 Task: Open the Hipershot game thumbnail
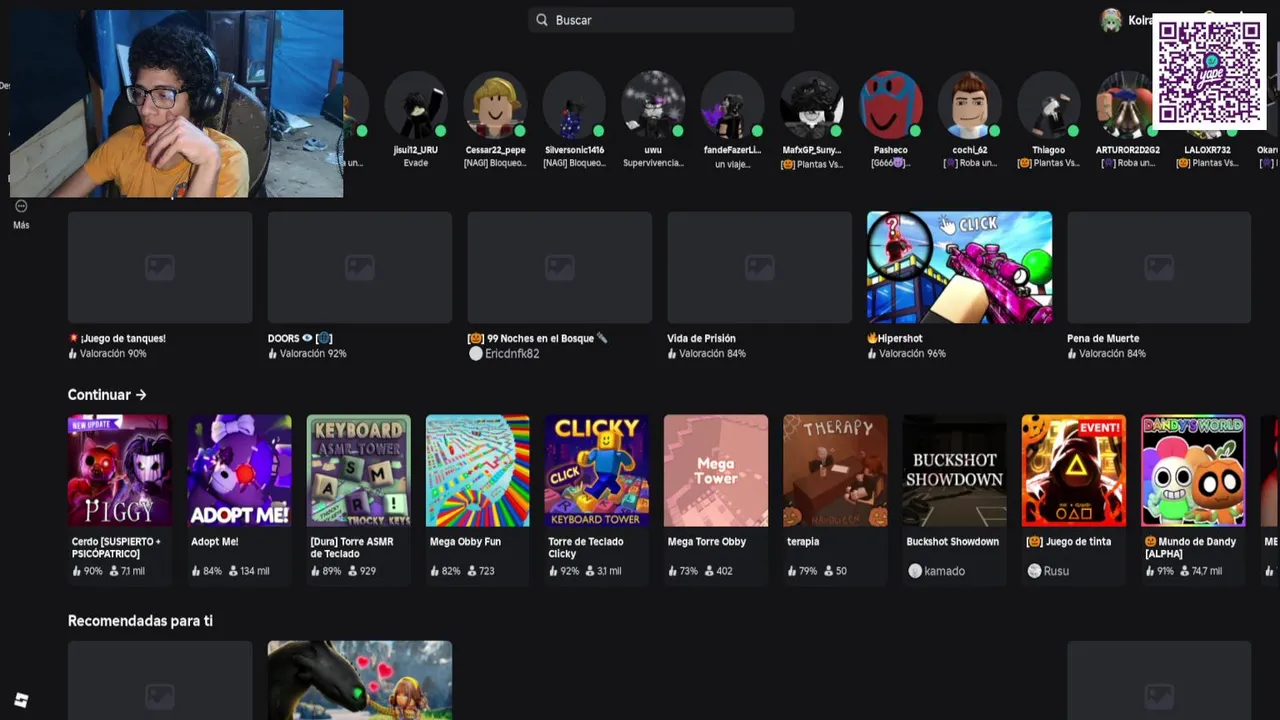pyautogui.click(x=959, y=267)
